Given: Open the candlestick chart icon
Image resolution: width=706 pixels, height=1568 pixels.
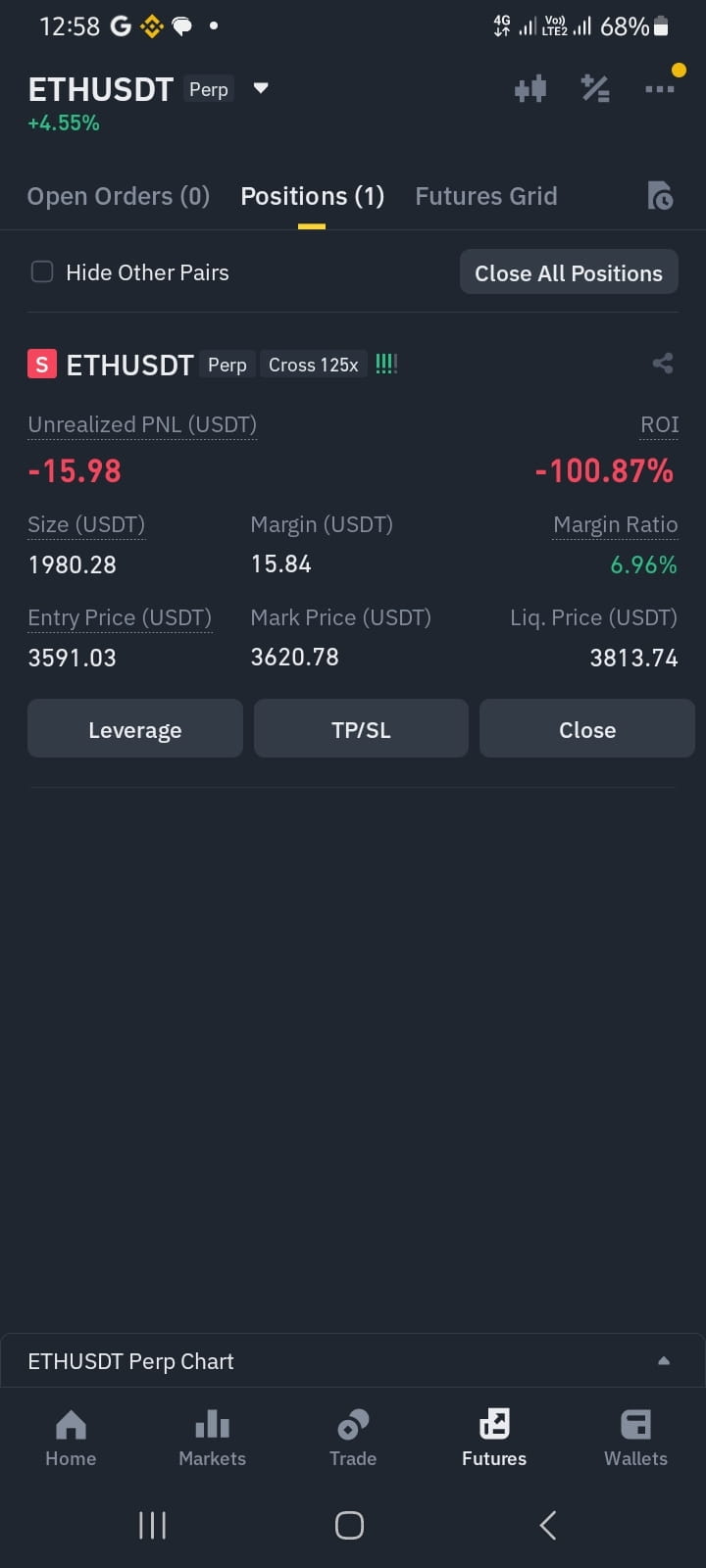Looking at the screenshot, I should [x=530, y=89].
